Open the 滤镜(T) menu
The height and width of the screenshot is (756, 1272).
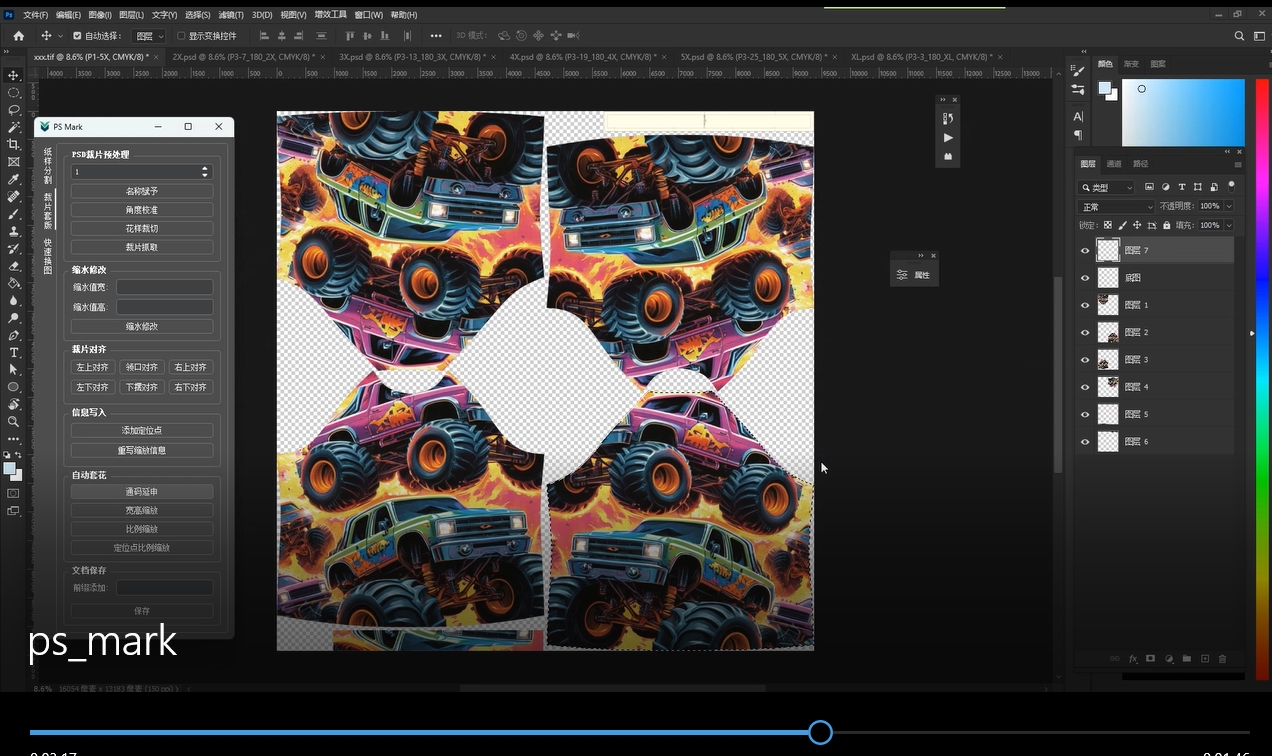click(231, 15)
